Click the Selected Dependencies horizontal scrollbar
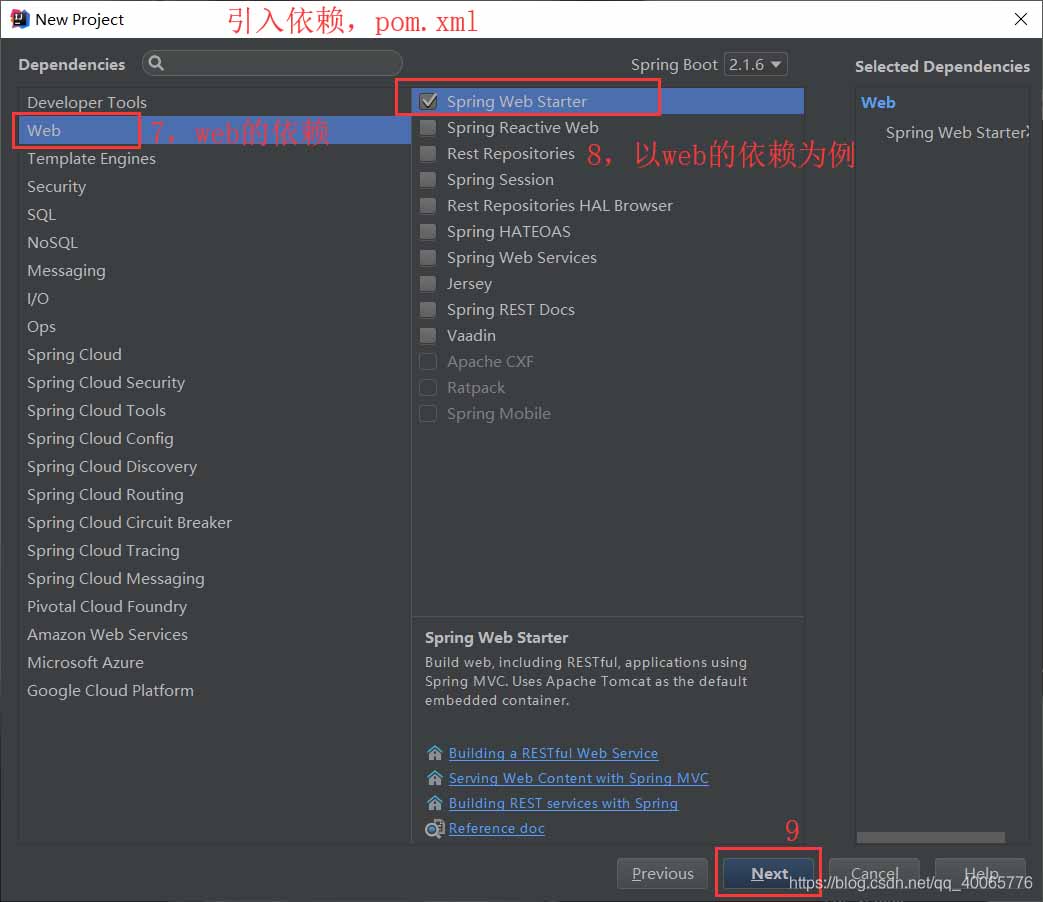Screen dimensions: 1043x902 click(x=931, y=837)
